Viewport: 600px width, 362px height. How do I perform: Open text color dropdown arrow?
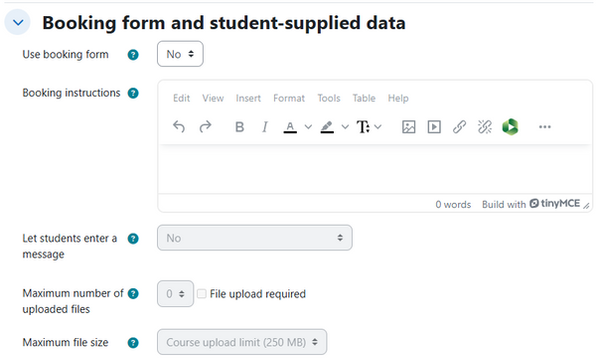[x=308, y=127]
